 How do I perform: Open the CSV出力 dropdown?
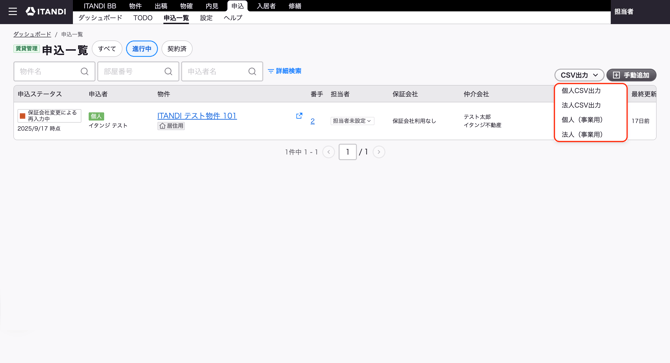[x=579, y=75]
